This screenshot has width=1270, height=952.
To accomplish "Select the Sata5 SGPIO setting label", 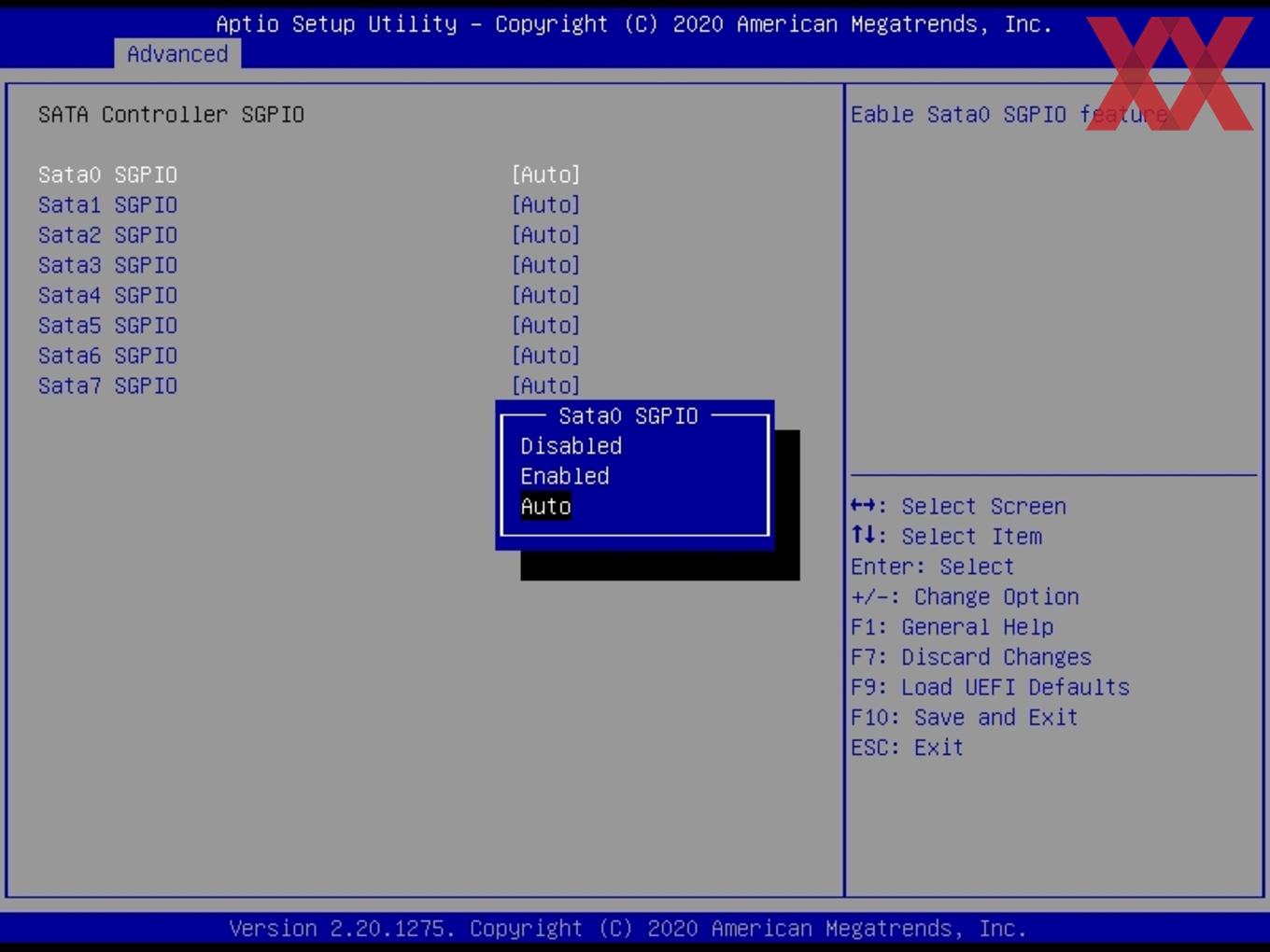I will pos(107,326).
